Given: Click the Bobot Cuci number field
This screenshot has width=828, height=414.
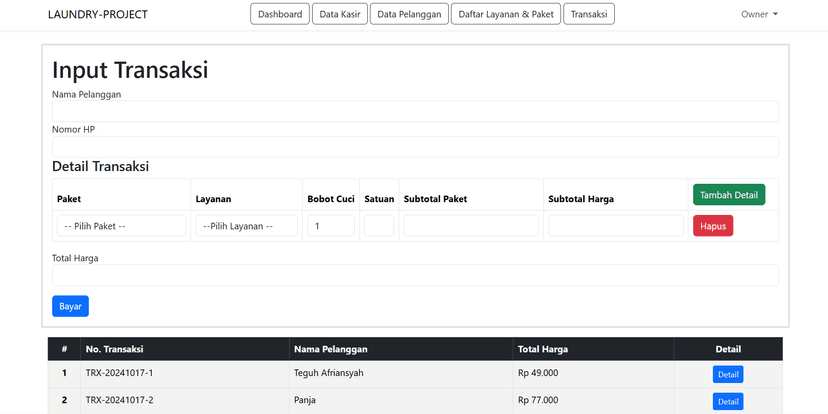Looking at the screenshot, I should pos(330,226).
